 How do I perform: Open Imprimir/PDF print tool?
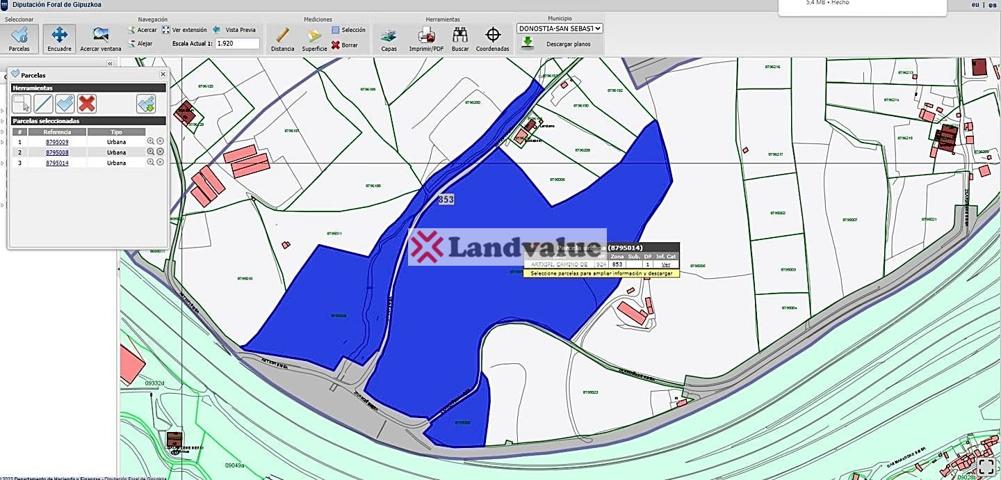(426, 40)
